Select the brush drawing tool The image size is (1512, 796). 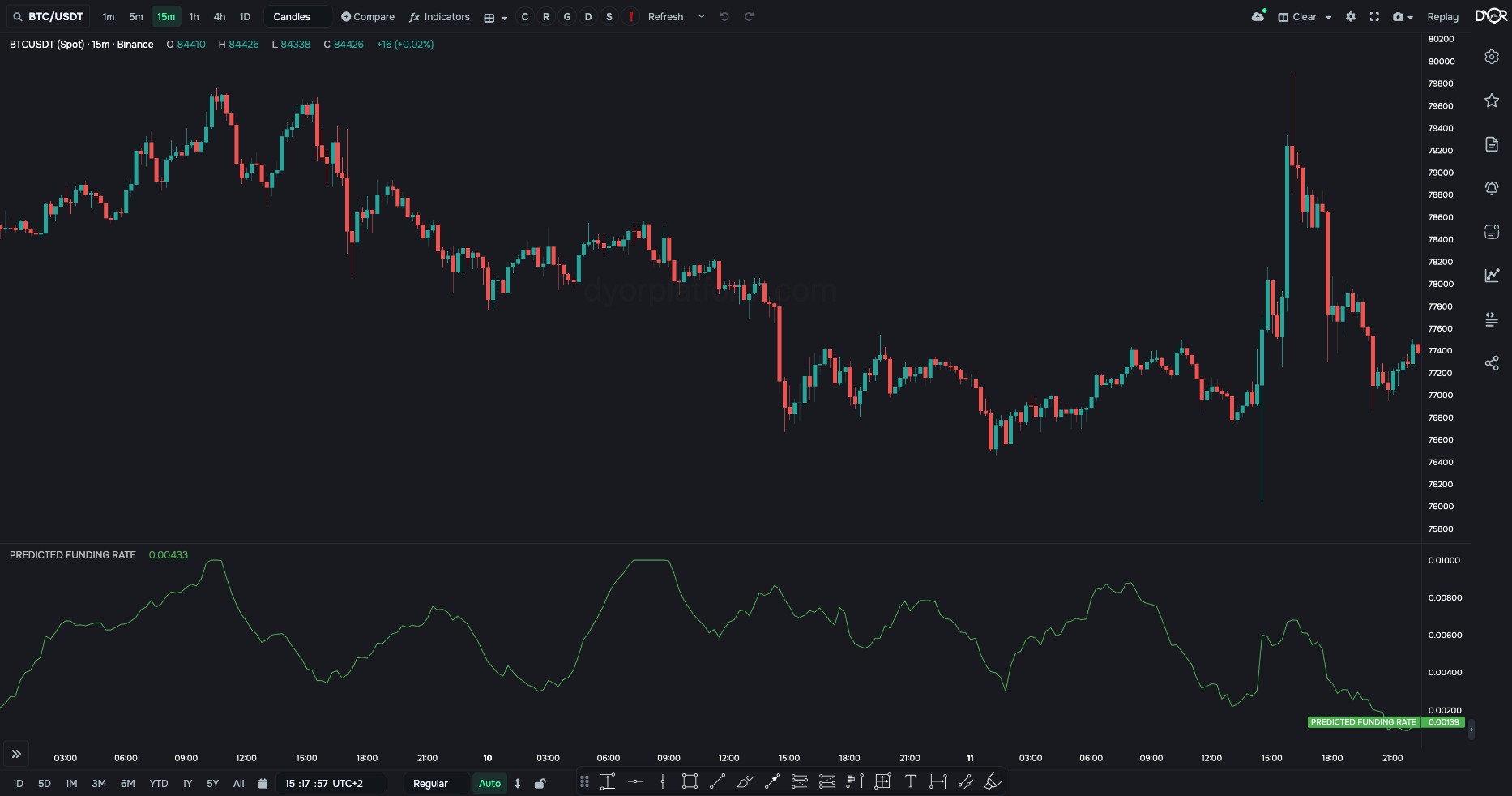pyautogui.click(x=745, y=782)
